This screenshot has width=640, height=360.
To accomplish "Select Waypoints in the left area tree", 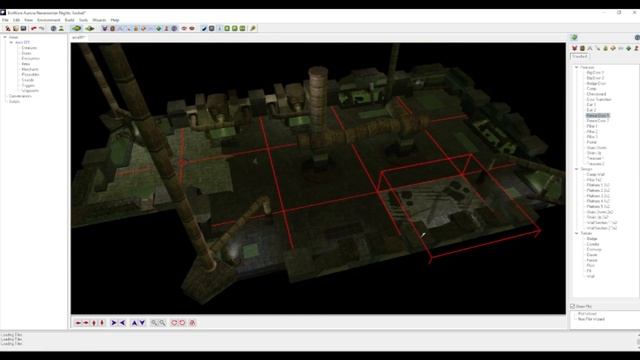I will click(30, 91).
